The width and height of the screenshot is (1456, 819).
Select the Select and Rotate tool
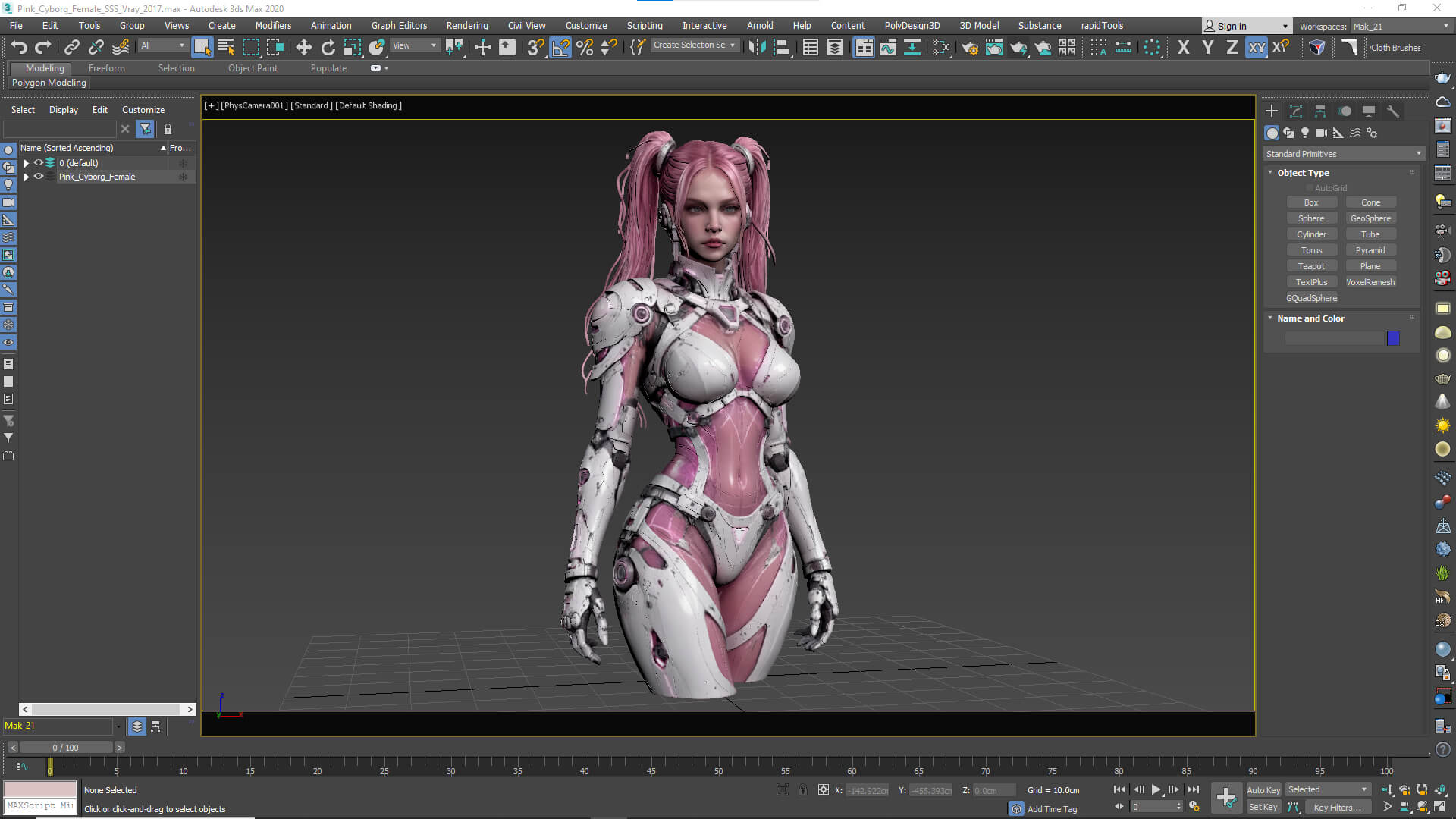328,48
